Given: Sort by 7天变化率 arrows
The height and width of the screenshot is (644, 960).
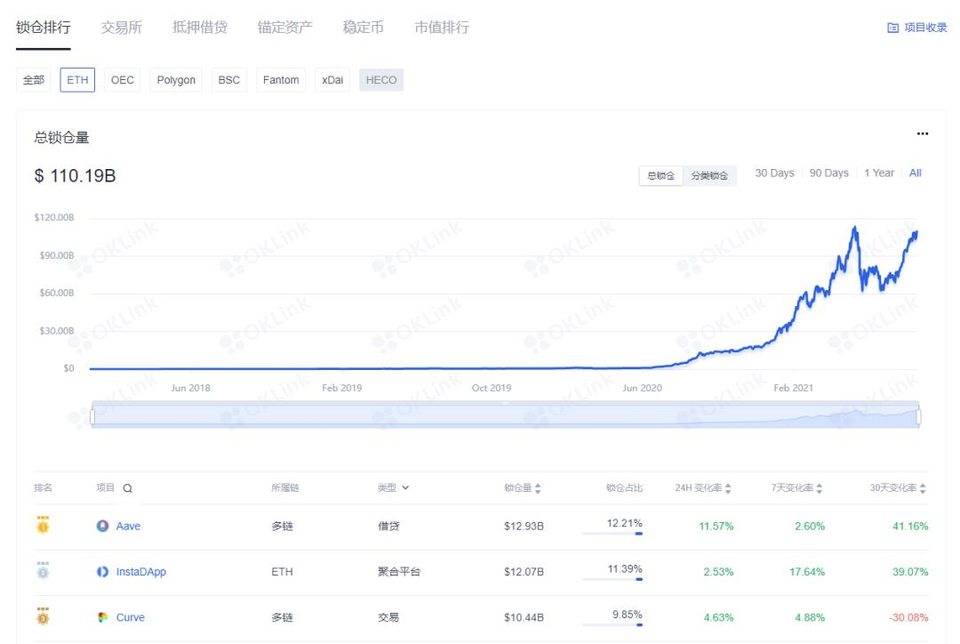Looking at the screenshot, I should (x=819, y=488).
